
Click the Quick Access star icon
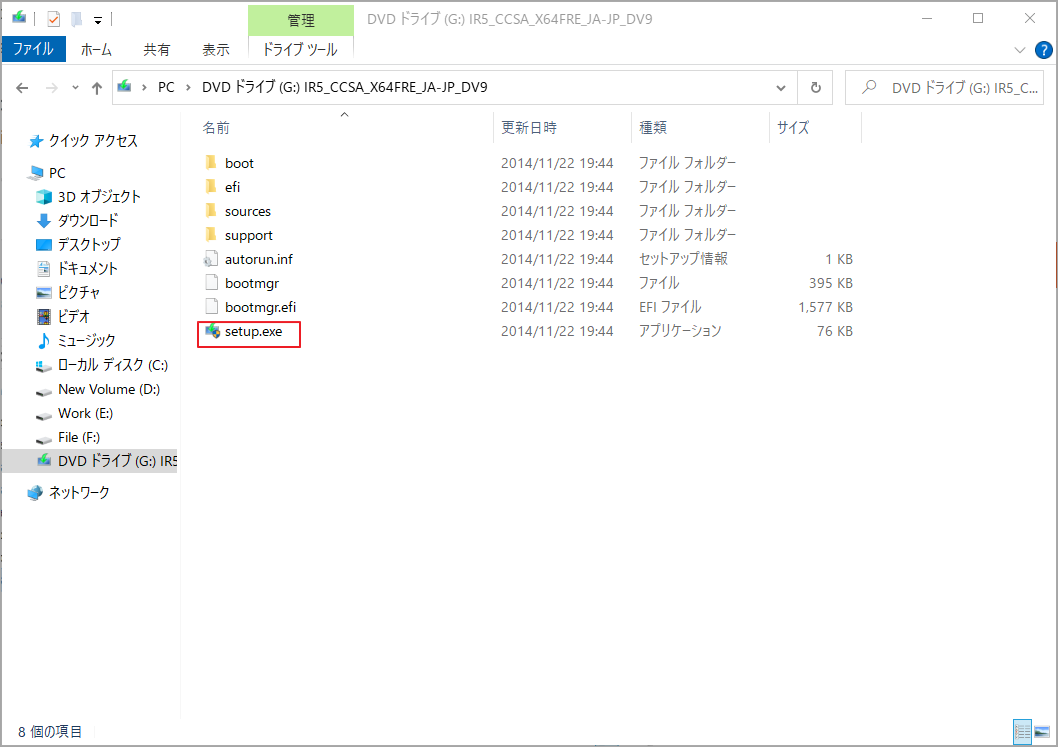click(x=36, y=141)
